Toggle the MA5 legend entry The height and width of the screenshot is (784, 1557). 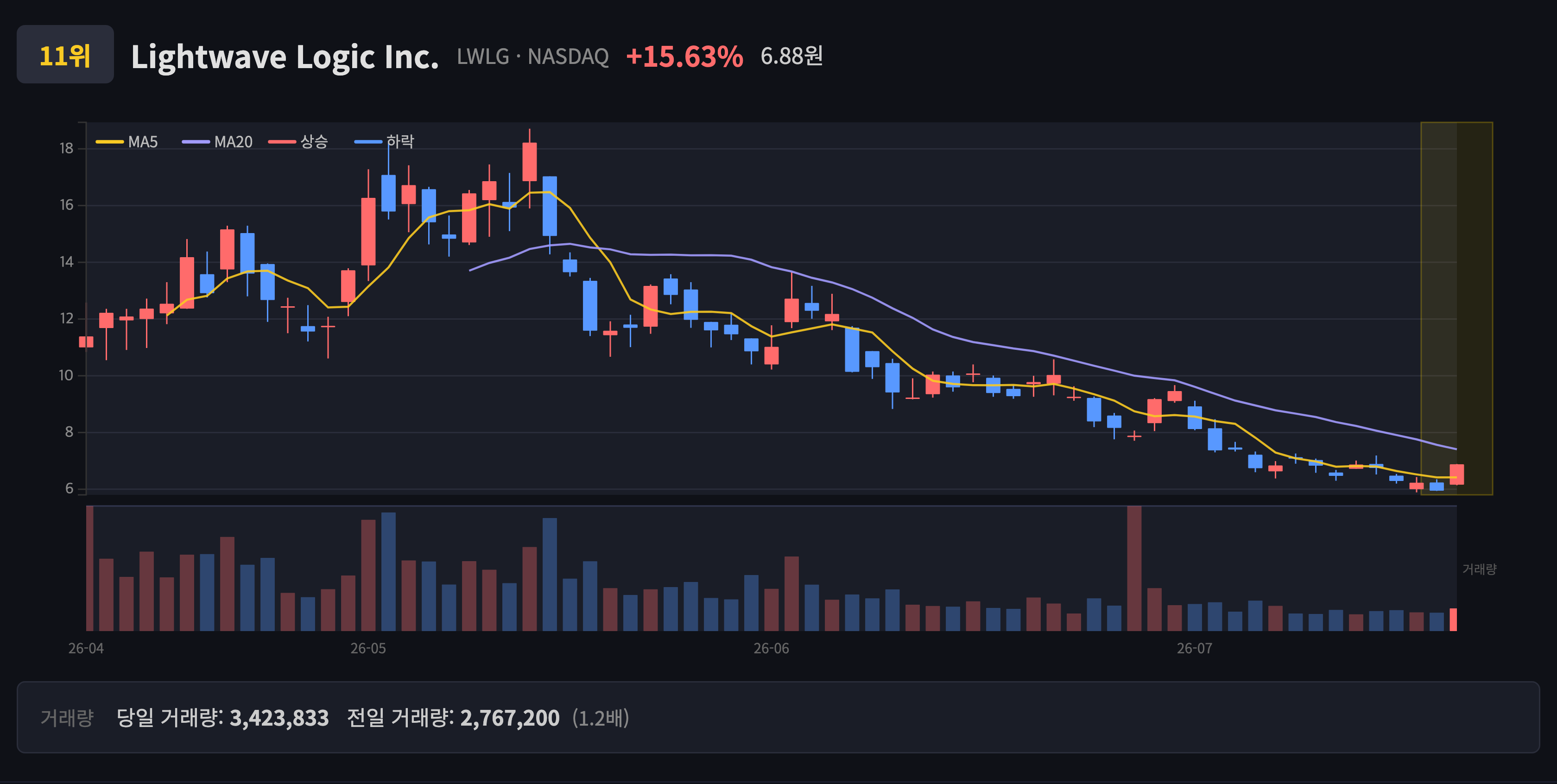[127, 142]
